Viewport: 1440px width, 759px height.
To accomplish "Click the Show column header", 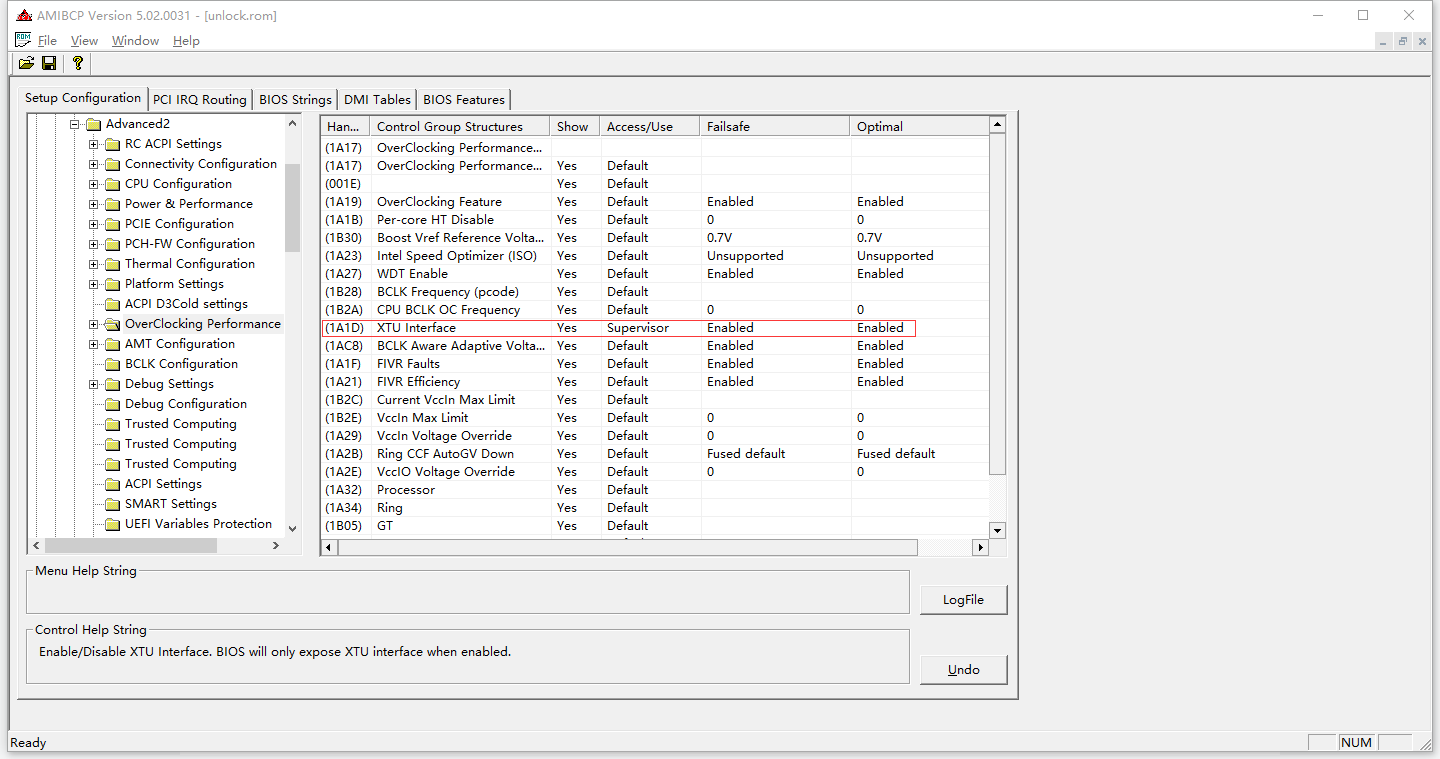I will click(x=575, y=126).
